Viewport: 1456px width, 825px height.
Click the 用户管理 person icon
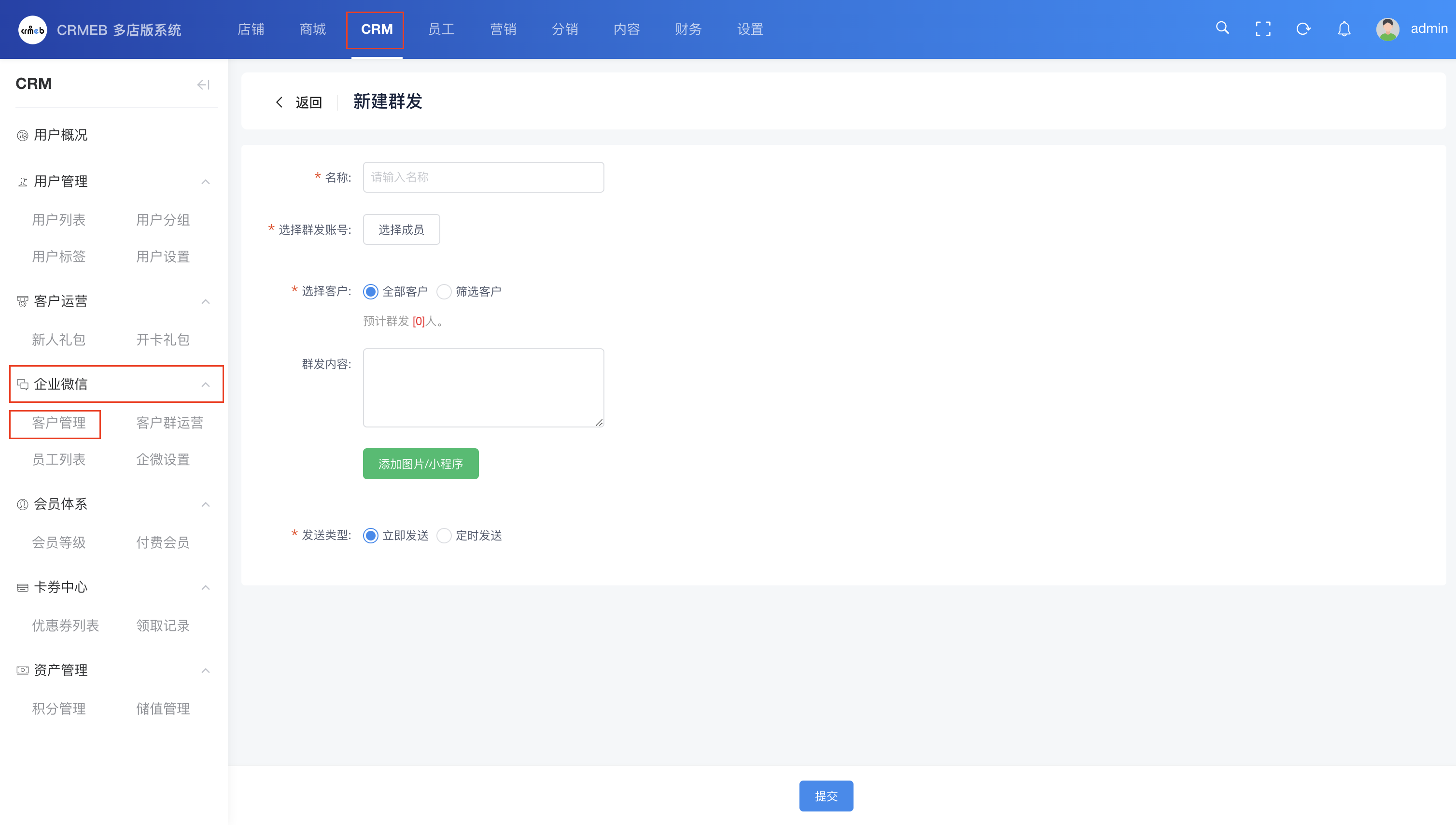coord(23,182)
